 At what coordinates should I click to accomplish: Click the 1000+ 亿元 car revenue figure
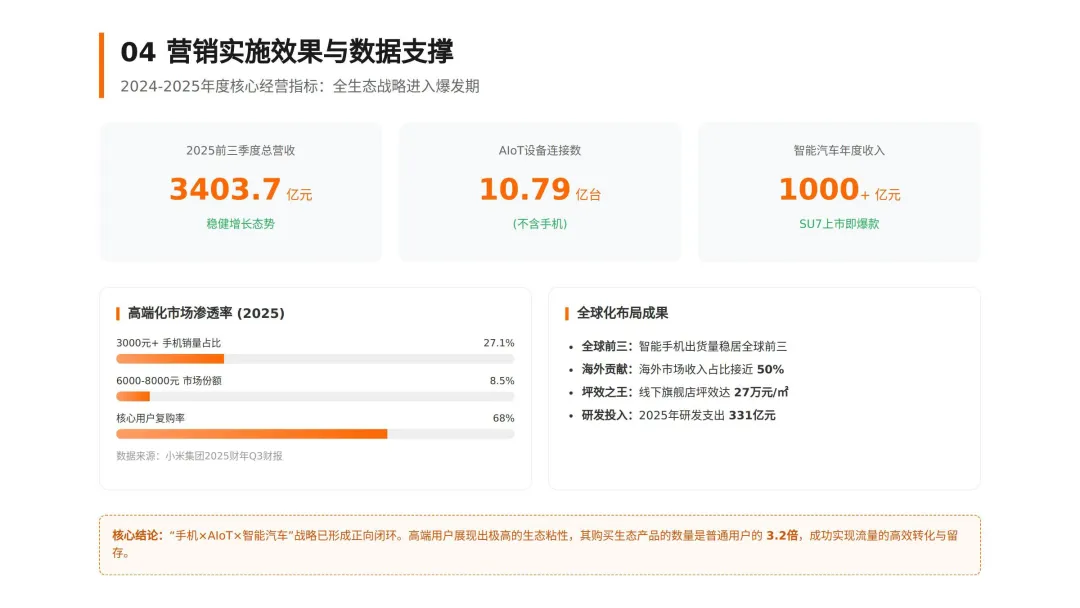pyautogui.click(x=839, y=189)
